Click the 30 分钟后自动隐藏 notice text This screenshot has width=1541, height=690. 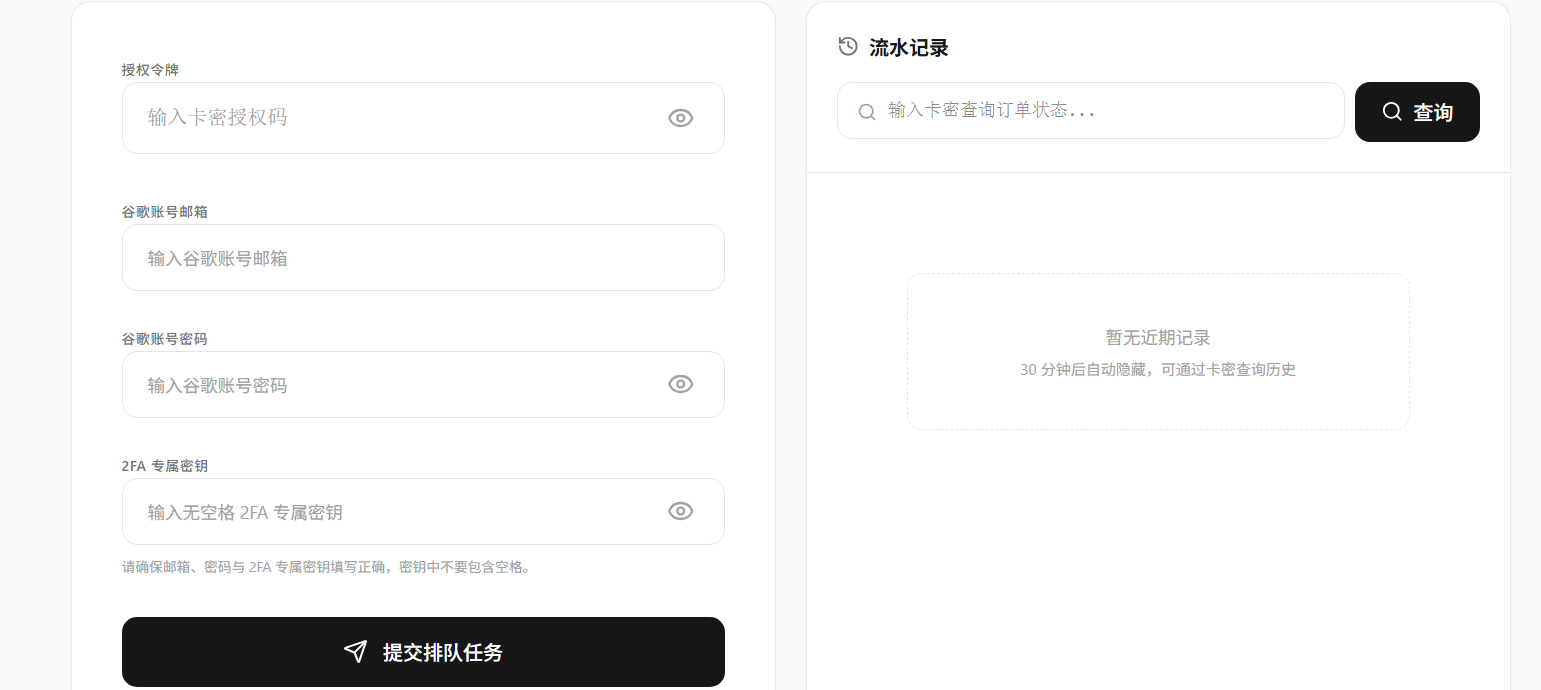pos(1157,370)
